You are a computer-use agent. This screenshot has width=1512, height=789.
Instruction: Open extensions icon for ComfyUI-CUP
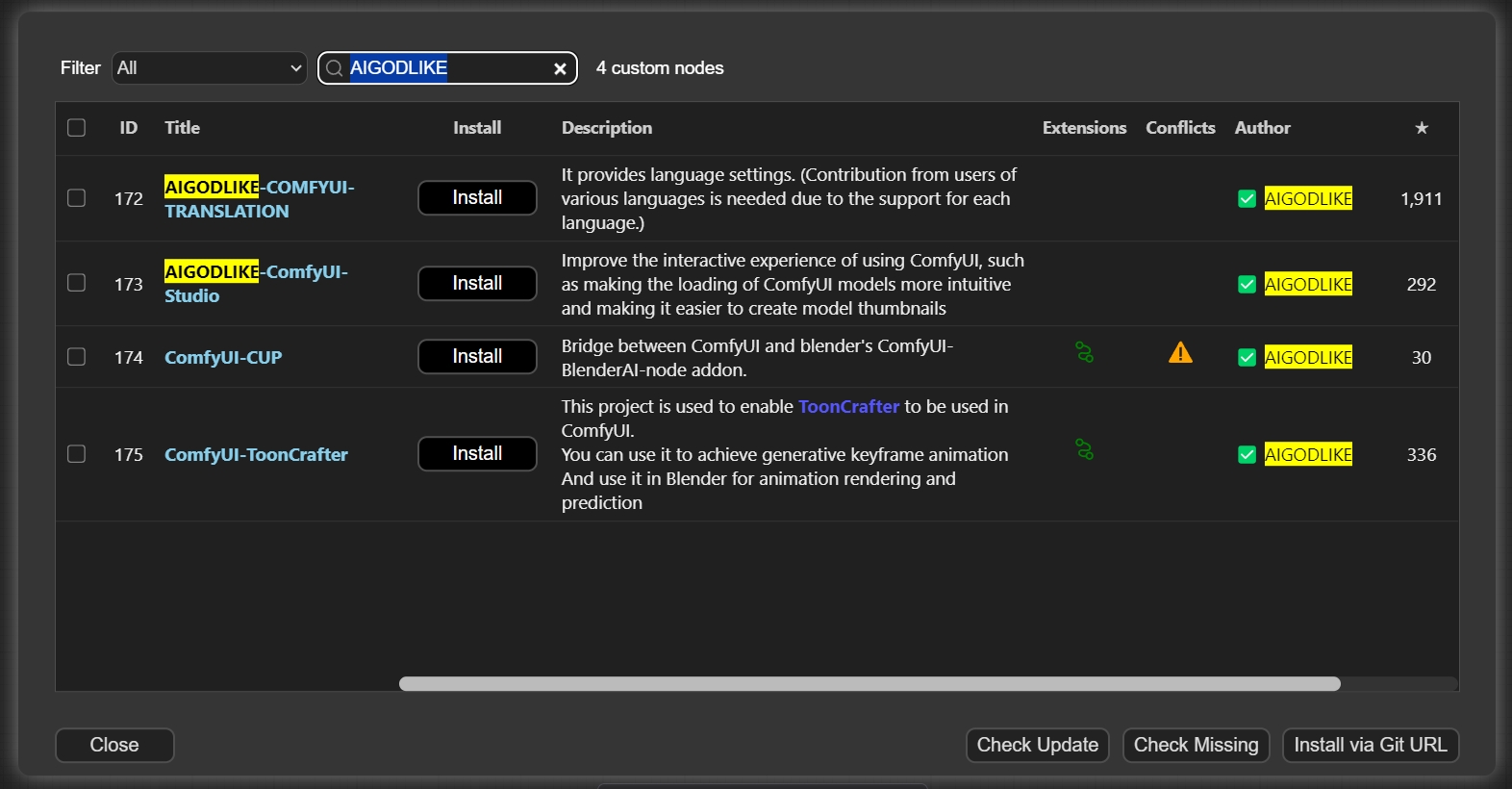tap(1084, 353)
